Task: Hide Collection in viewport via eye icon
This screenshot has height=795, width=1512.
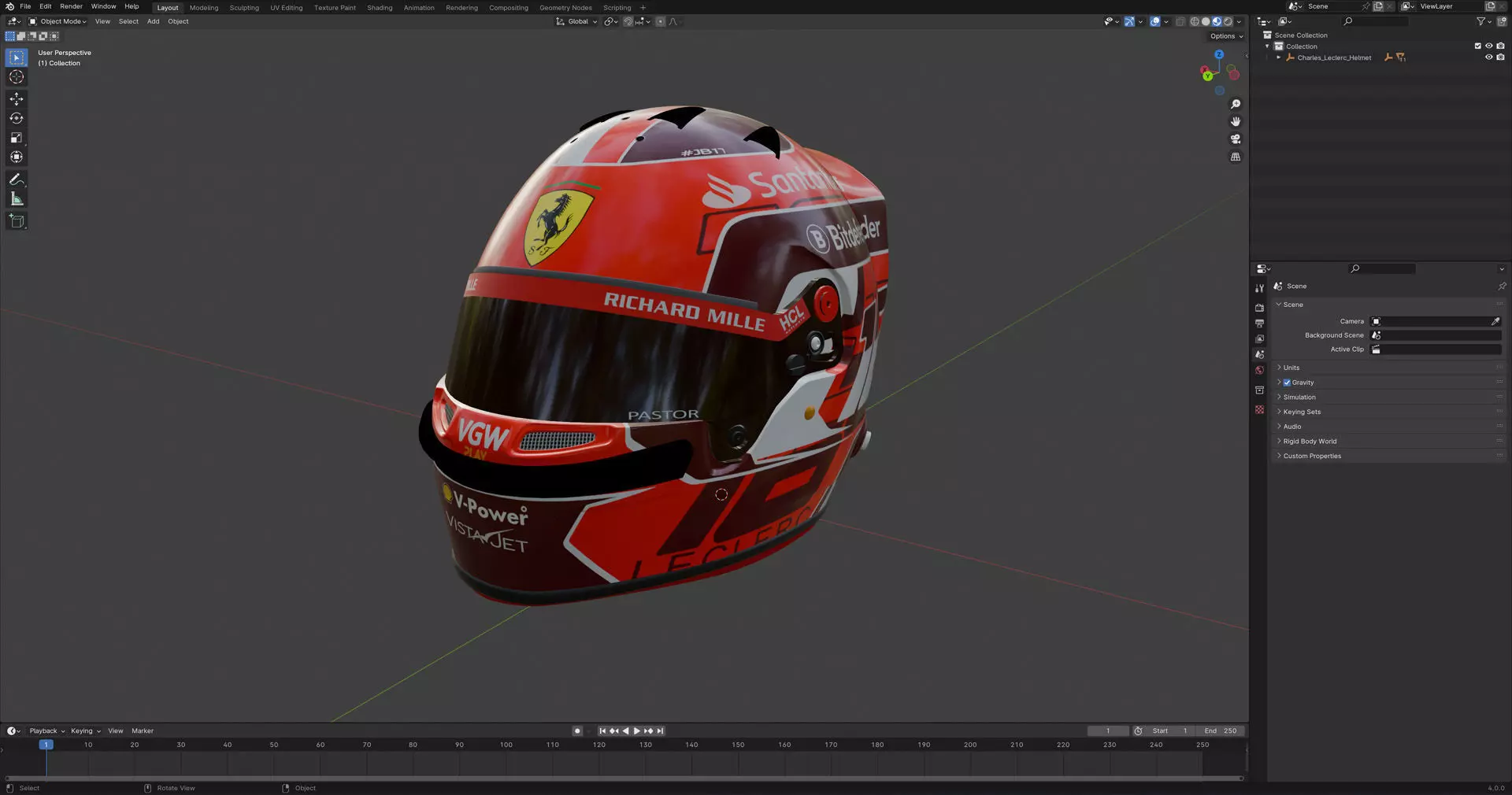Action: 1489,46
